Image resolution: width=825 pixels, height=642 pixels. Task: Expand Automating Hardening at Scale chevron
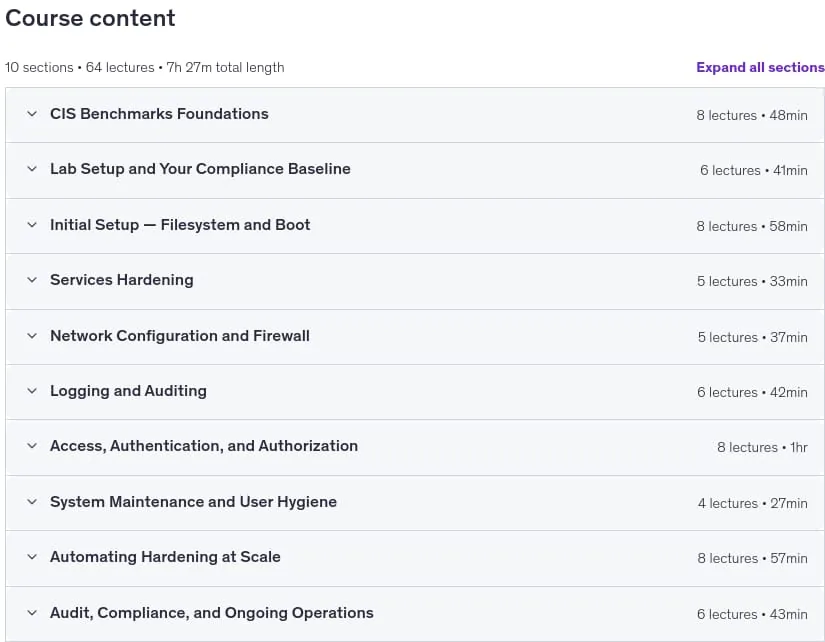pyautogui.click(x=32, y=557)
